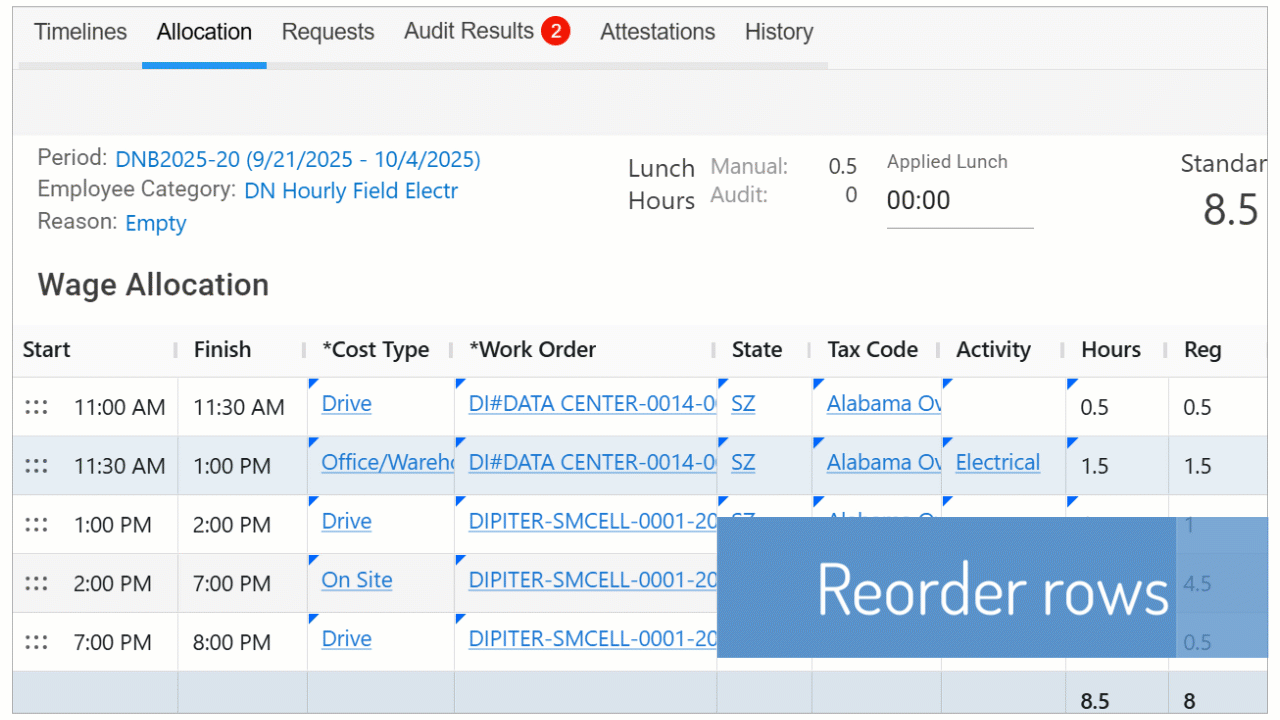Sort by the State column header

coord(757,350)
